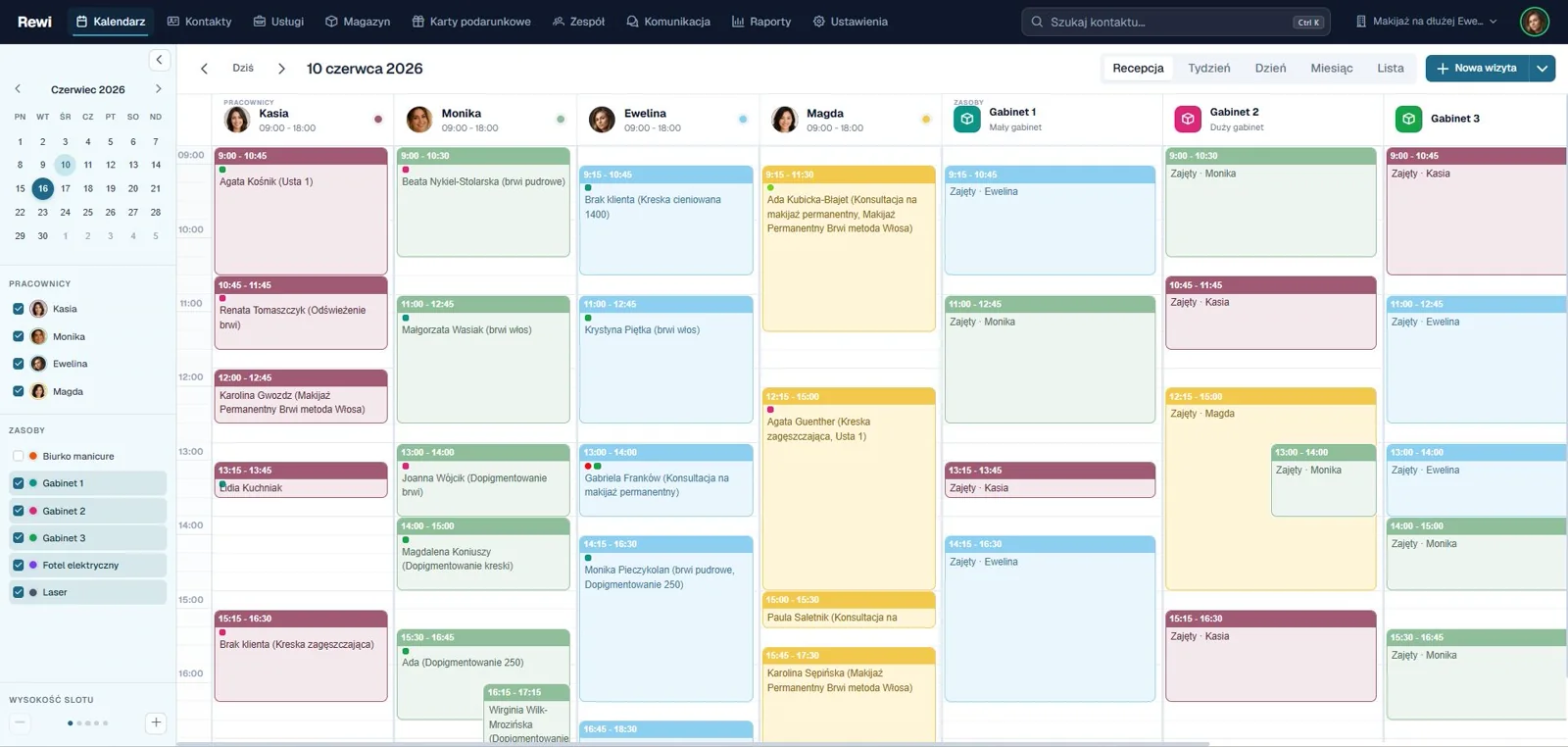Image resolution: width=1568 pixels, height=747 pixels.
Task: Toggle the Gabinet 3 resource checkbox
Action: tap(18, 538)
